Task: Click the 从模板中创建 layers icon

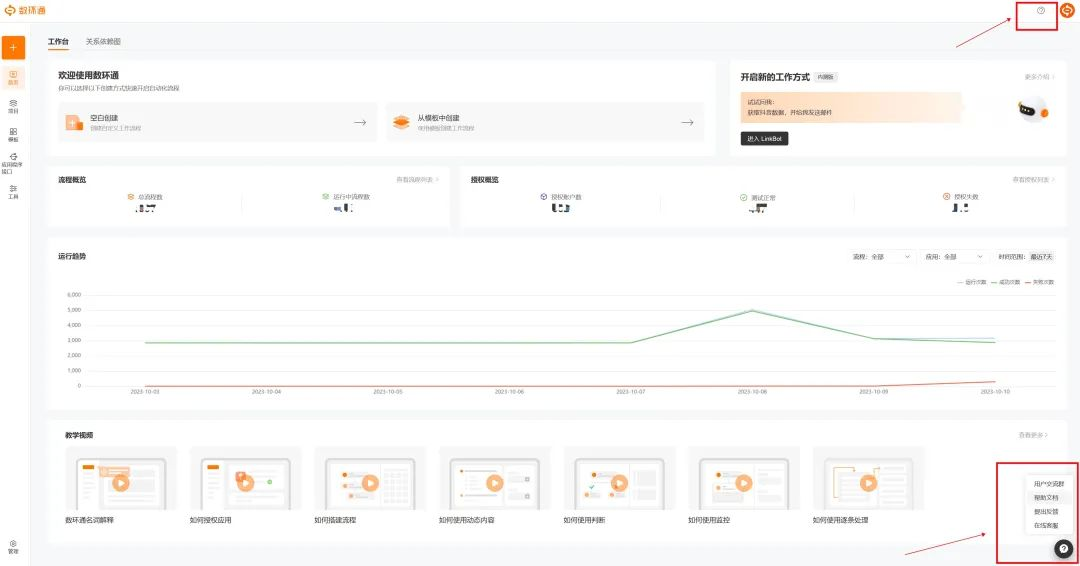Action: tap(401, 122)
